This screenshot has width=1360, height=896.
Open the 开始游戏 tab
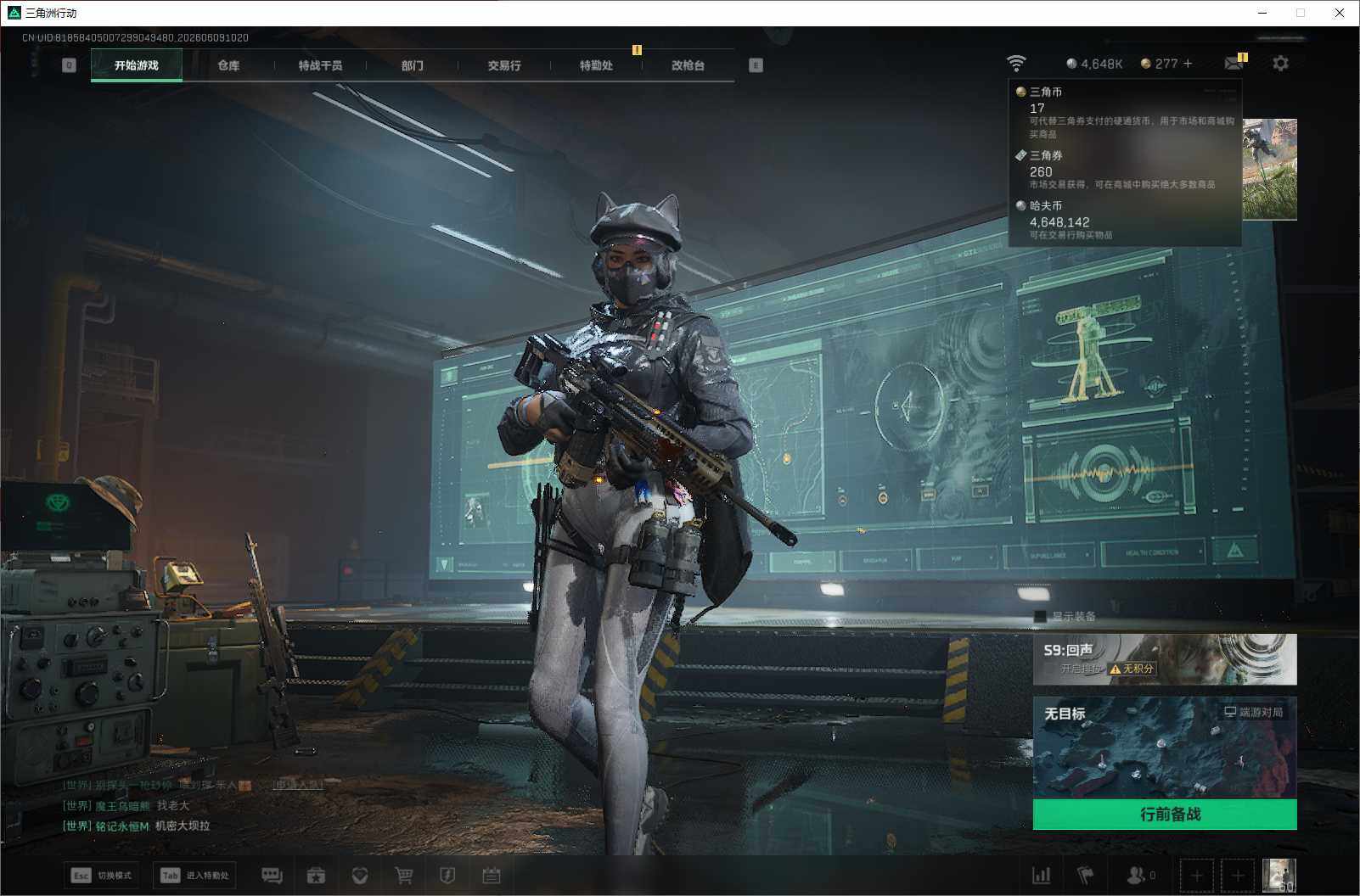coord(137,65)
